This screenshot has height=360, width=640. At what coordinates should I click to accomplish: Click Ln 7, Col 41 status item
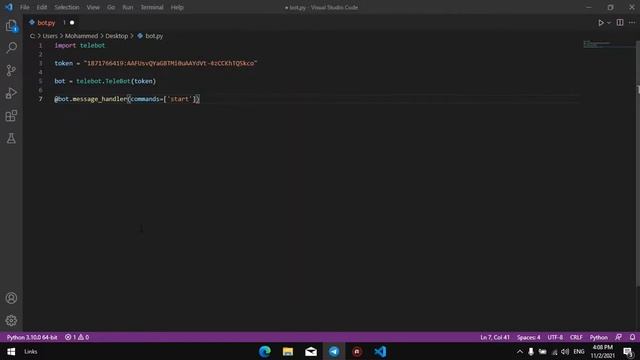pyautogui.click(x=495, y=337)
